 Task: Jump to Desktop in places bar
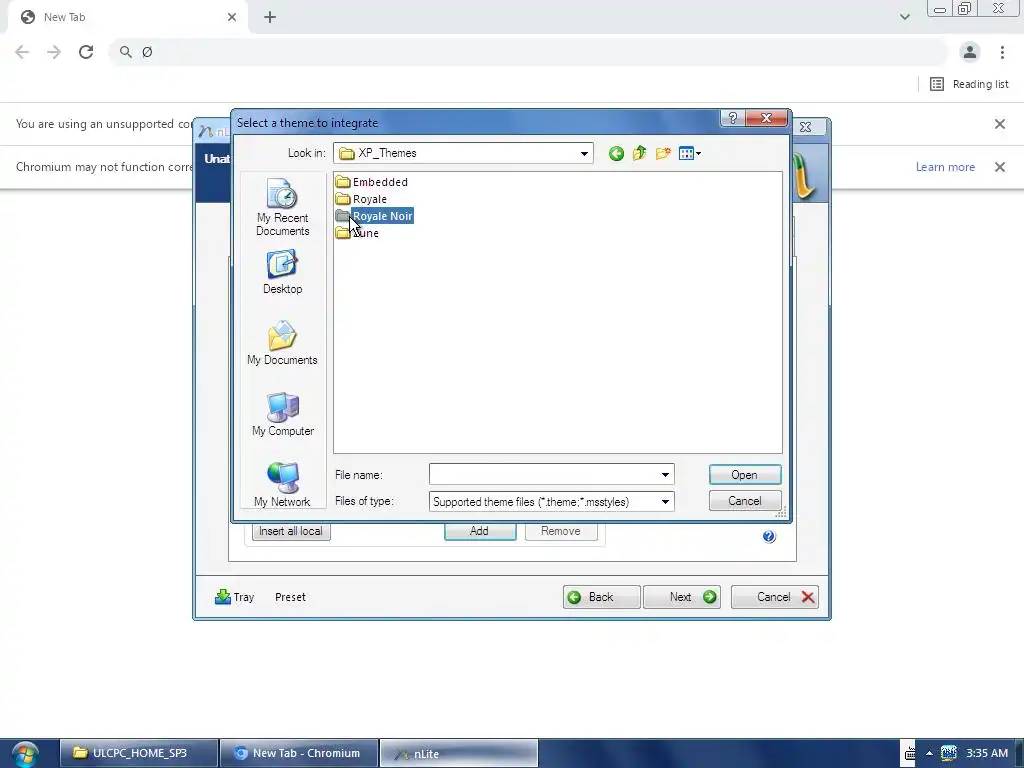[x=282, y=272]
